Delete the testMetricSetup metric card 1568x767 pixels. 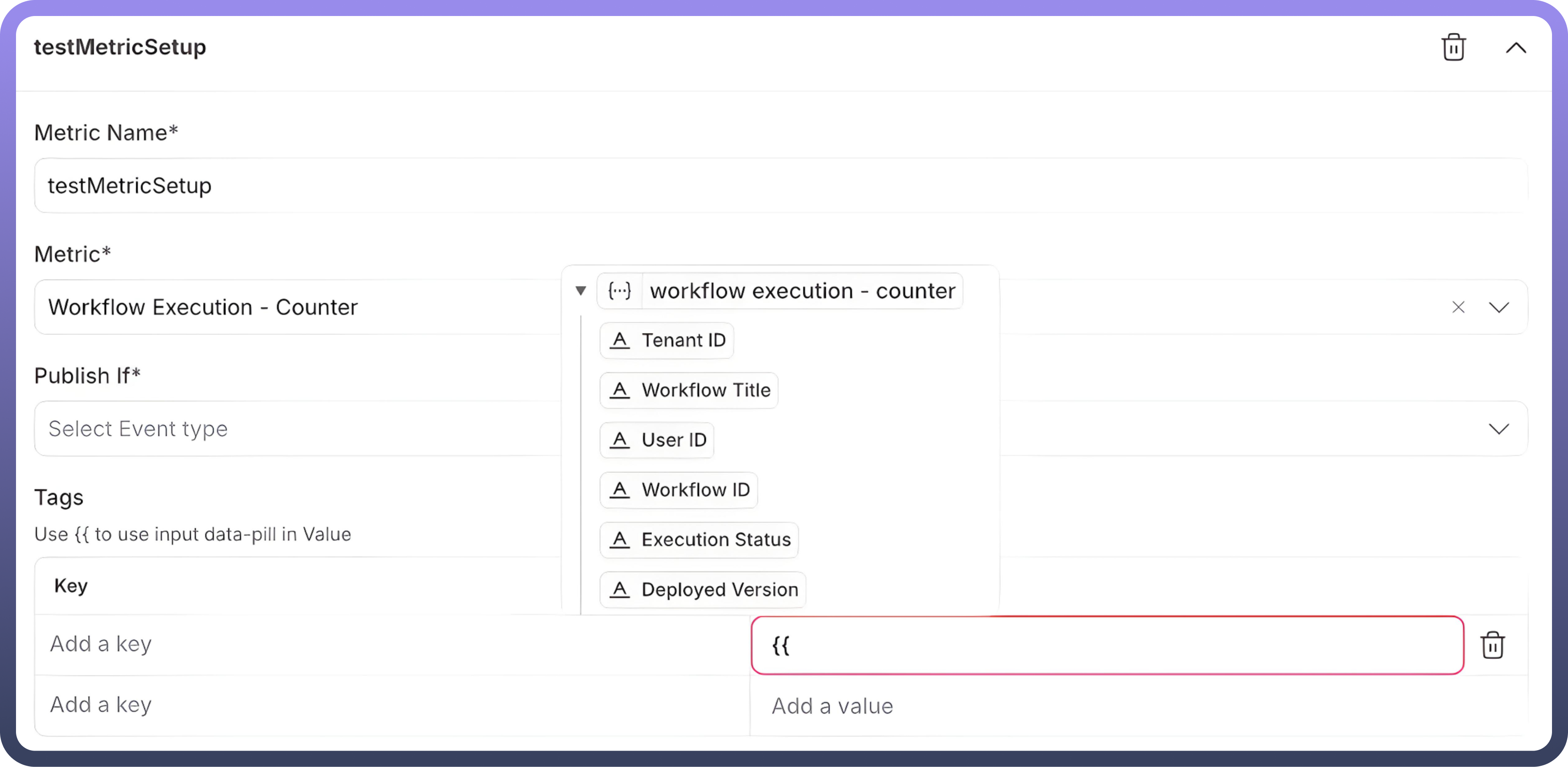click(1453, 48)
